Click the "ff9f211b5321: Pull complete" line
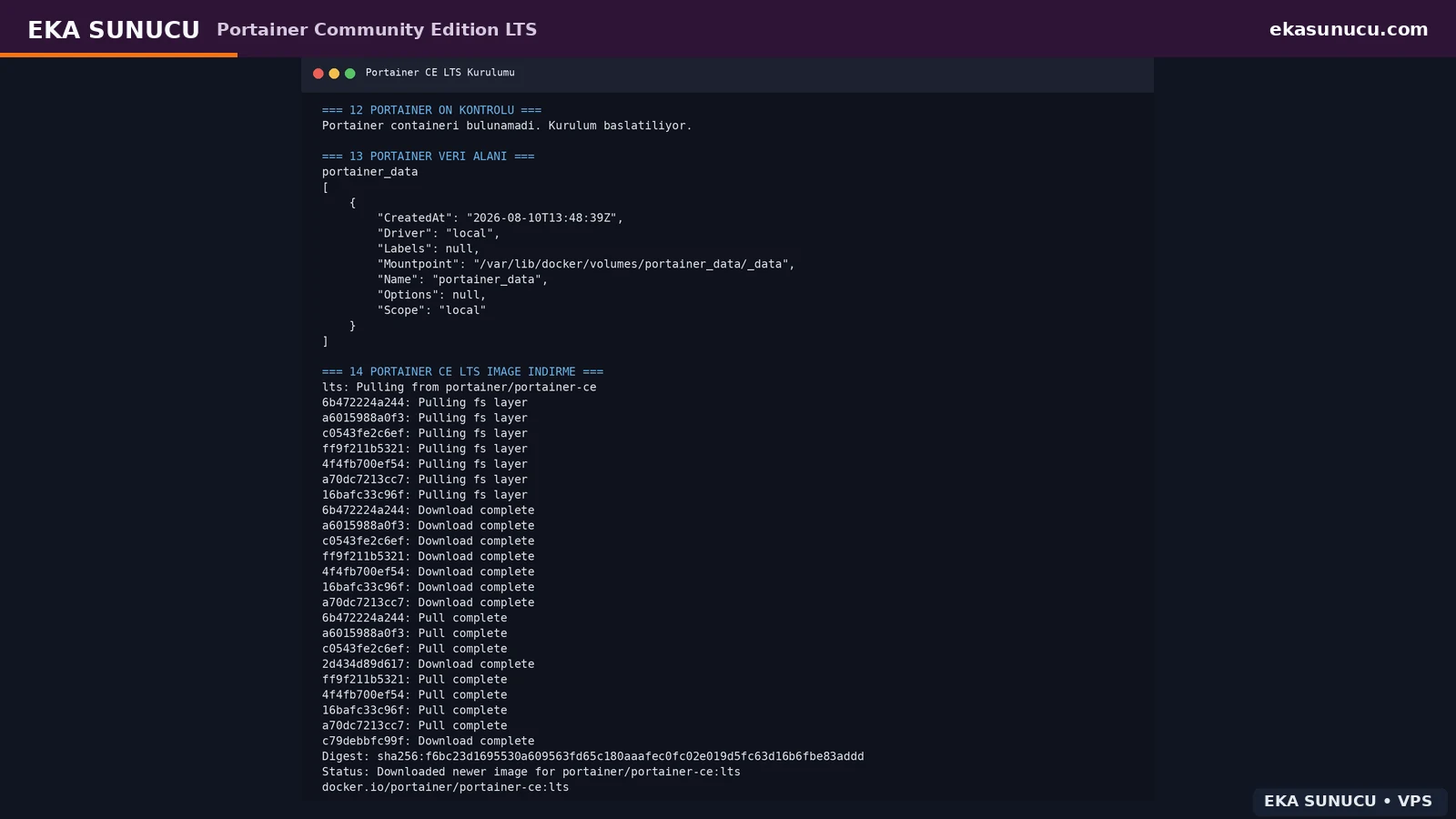Viewport: 1456px width, 819px height. pyautogui.click(x=415, y=682)
